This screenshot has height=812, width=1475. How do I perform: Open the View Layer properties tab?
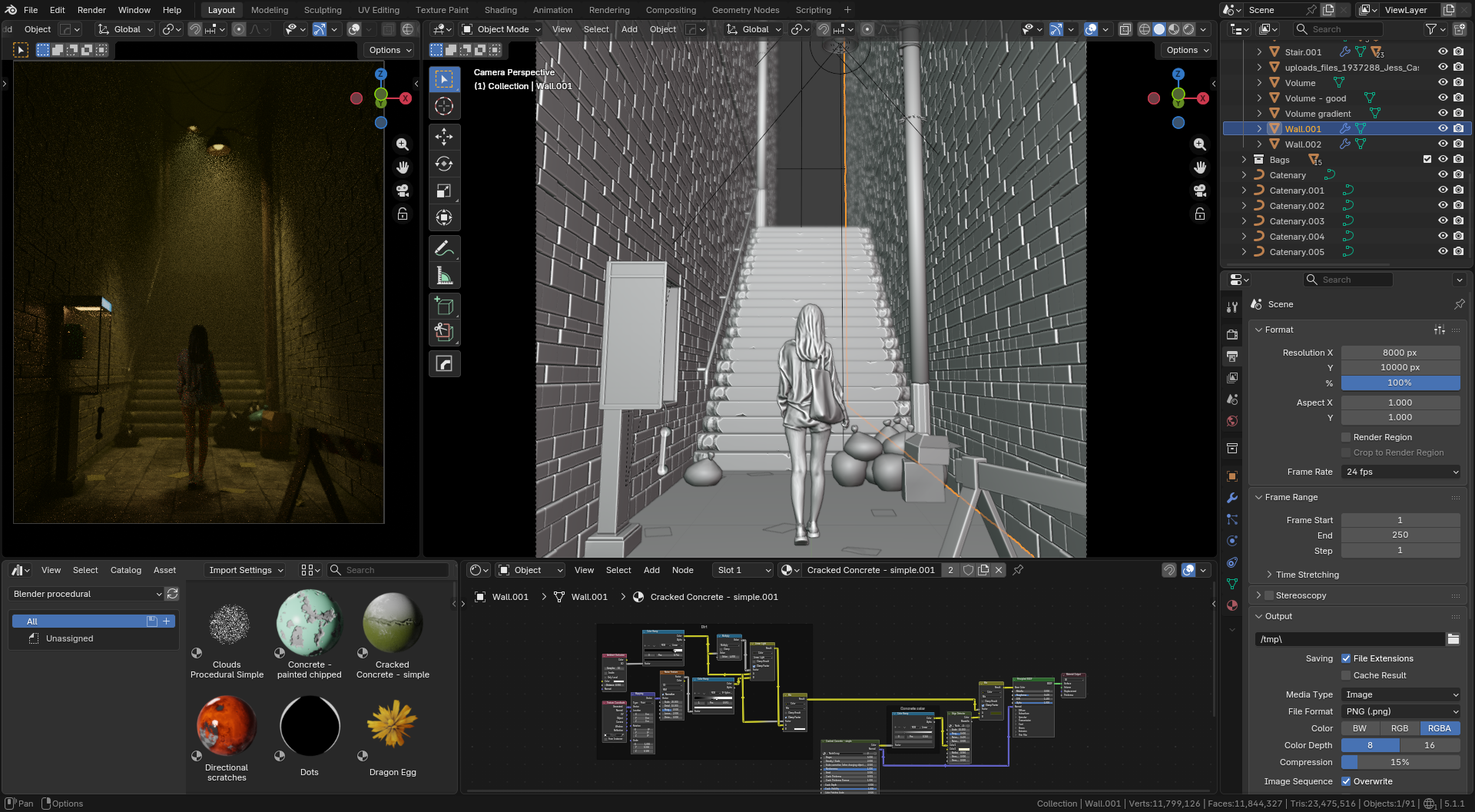pyautogui.click(x=1232, y=378)
